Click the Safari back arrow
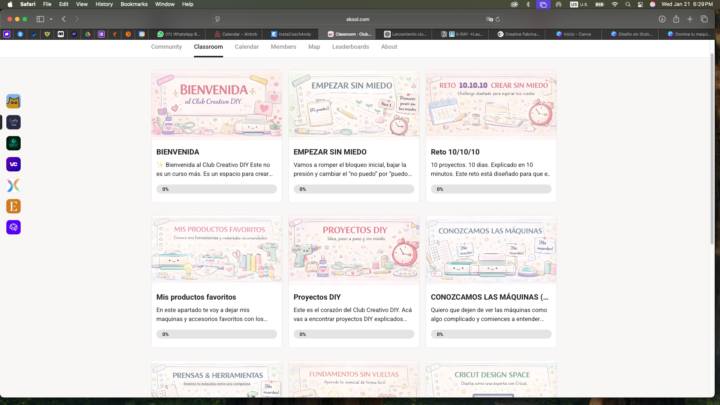The width and height of the screenshot is (720, 405). (64, 19)
